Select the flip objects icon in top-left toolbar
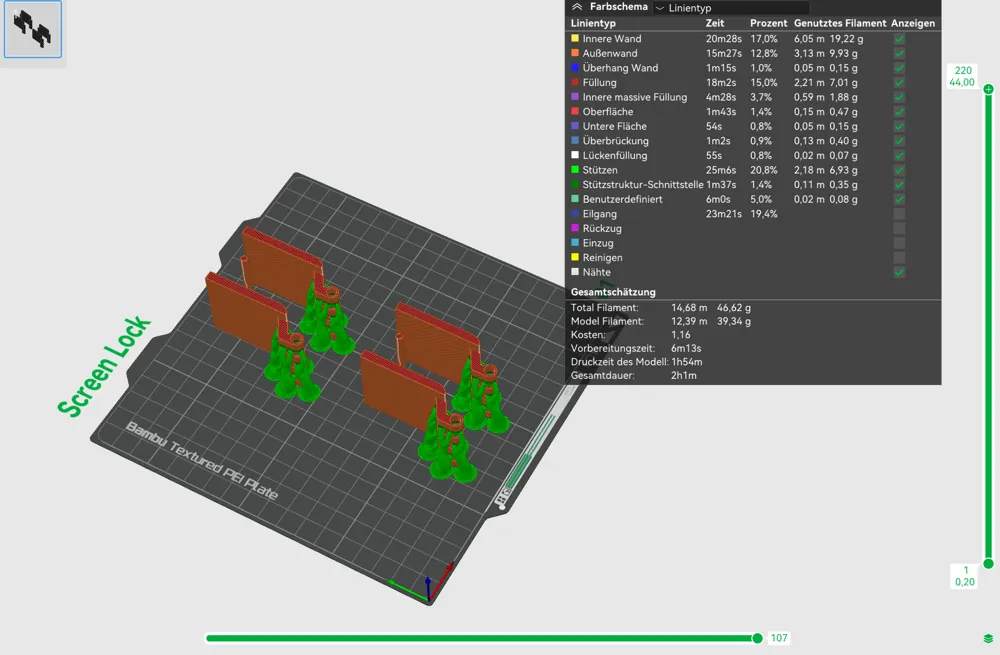This screenshot has width=1000, height=655. [32, 30]
